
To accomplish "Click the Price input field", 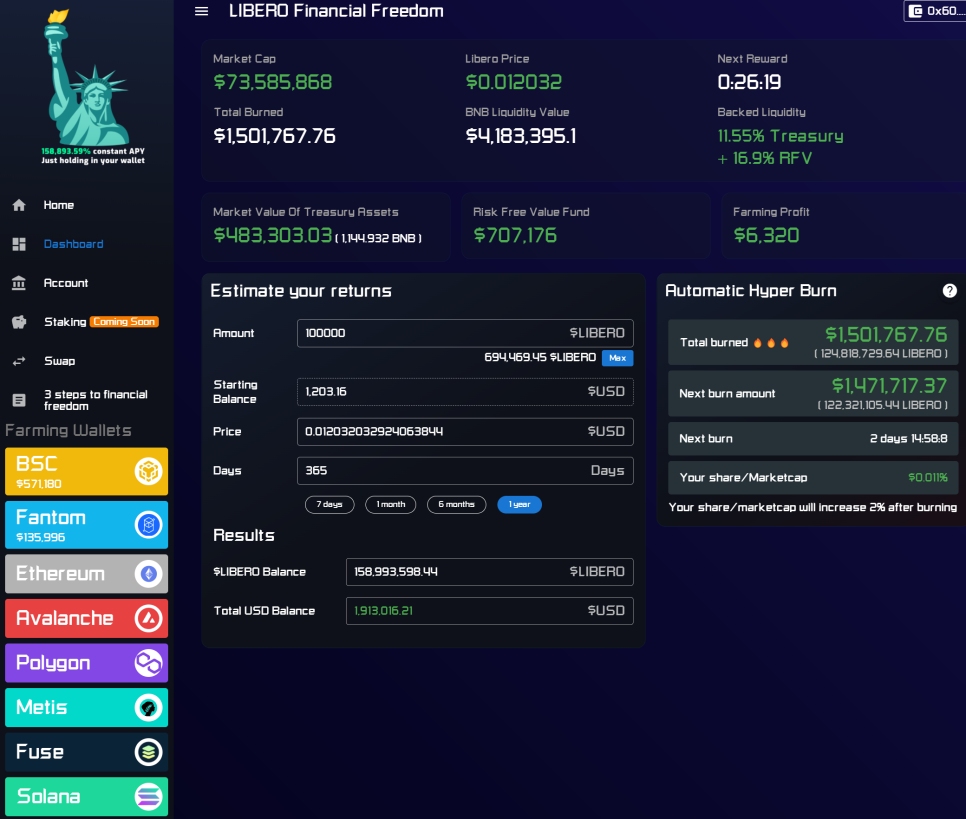I will 465,431.
